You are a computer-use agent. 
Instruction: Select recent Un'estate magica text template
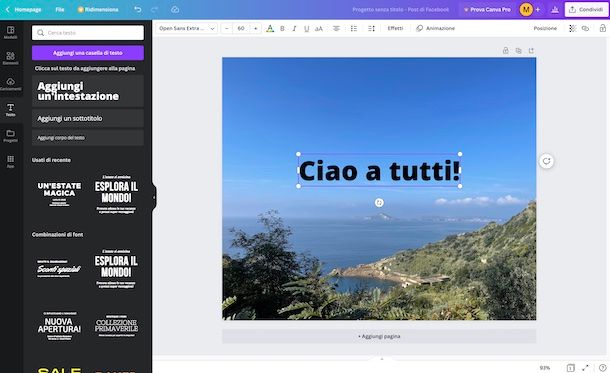pos(60,194)
